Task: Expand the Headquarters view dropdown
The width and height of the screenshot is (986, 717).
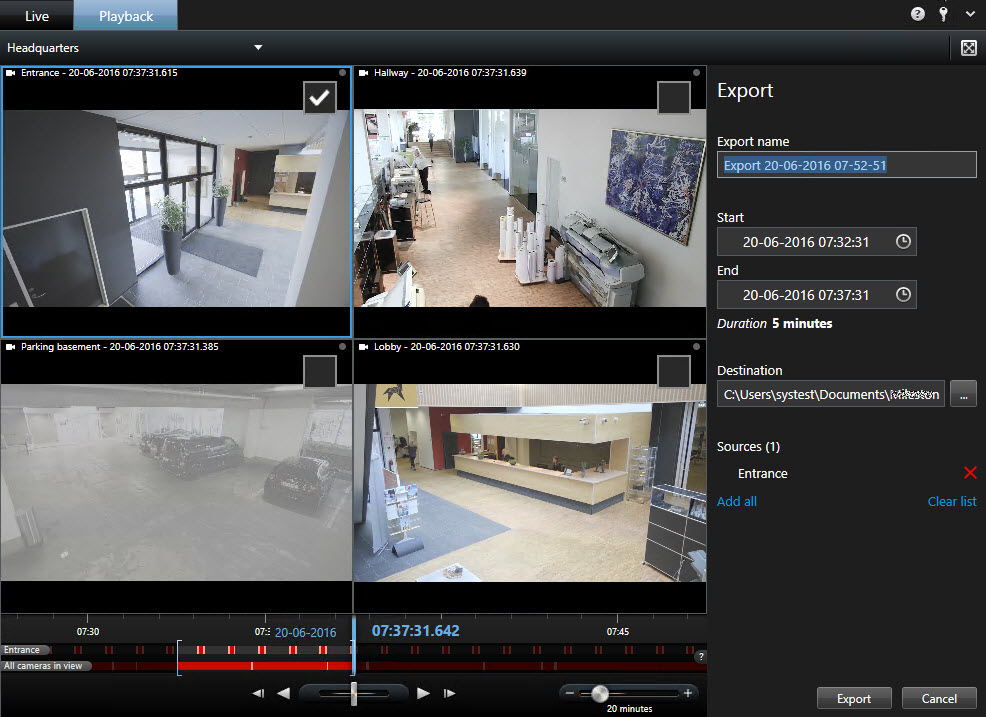Action: point(258,47)
